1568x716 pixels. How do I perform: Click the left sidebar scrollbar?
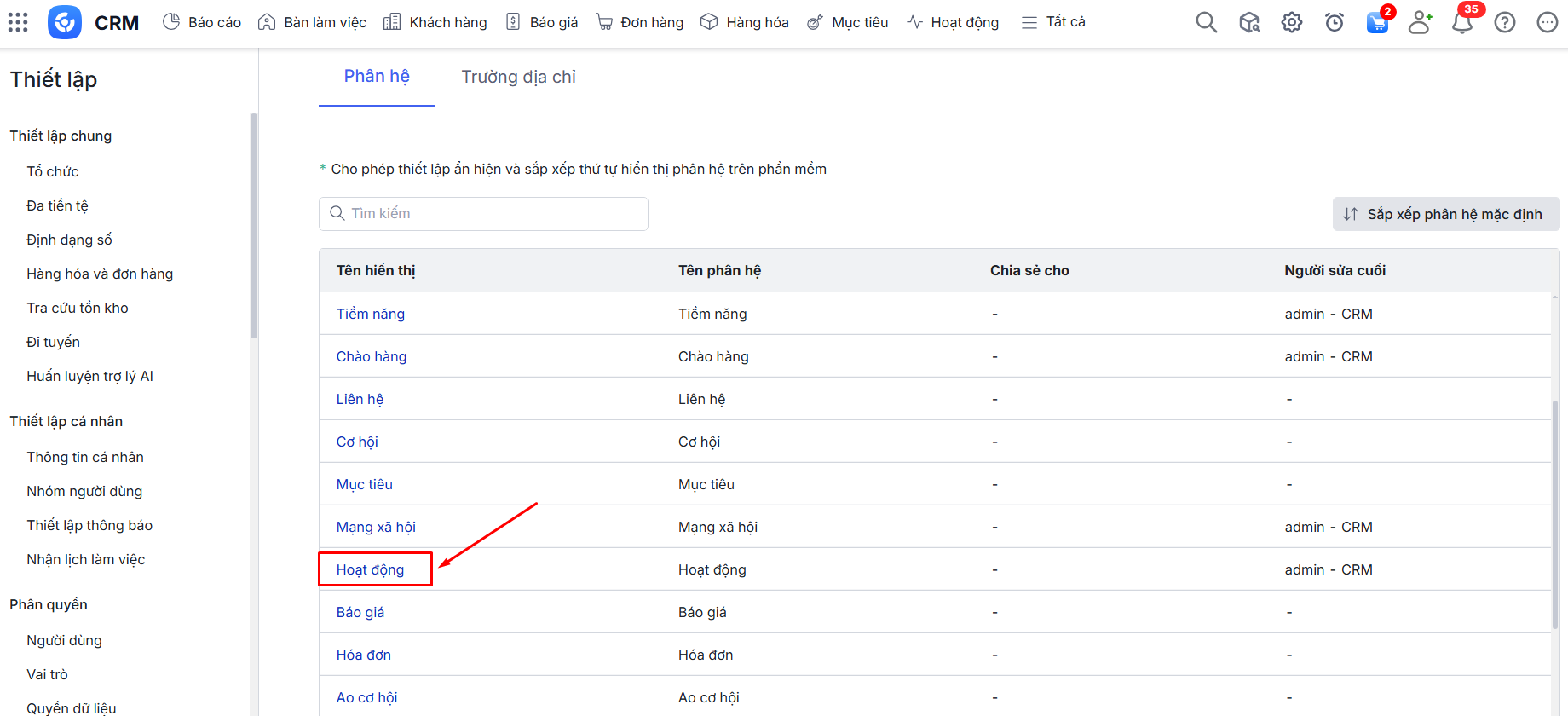click(x=253, y=226)
